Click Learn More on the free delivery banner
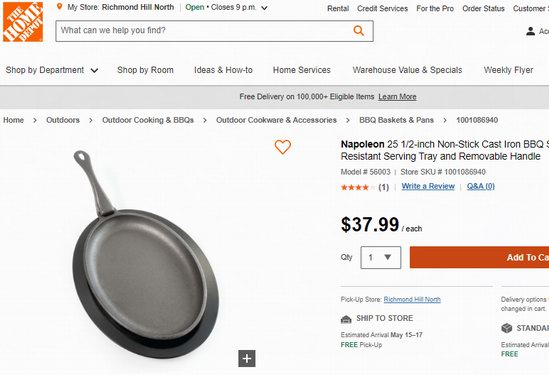This screenshot has width=549, height=375. point(397,97)
